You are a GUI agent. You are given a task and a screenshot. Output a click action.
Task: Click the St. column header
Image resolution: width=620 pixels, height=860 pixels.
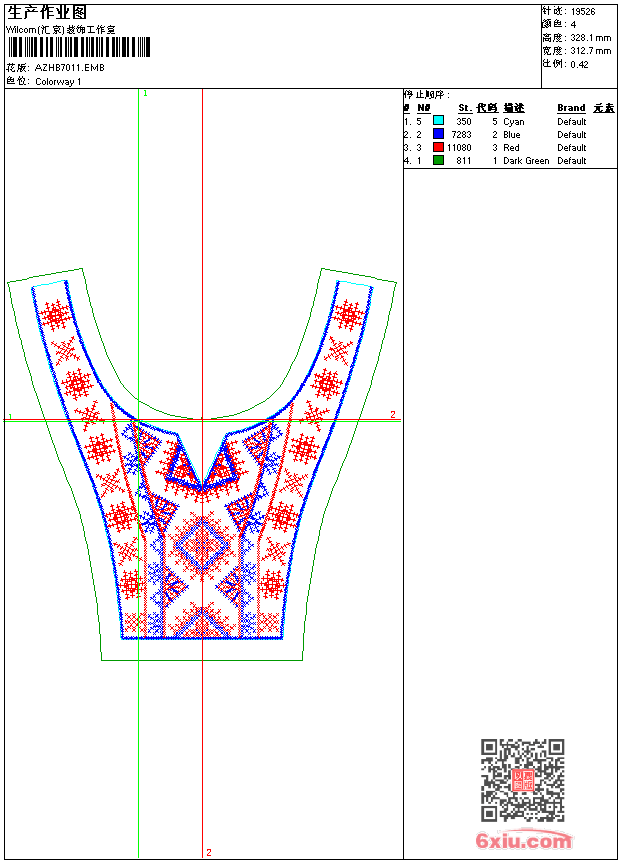pos(465,108)
